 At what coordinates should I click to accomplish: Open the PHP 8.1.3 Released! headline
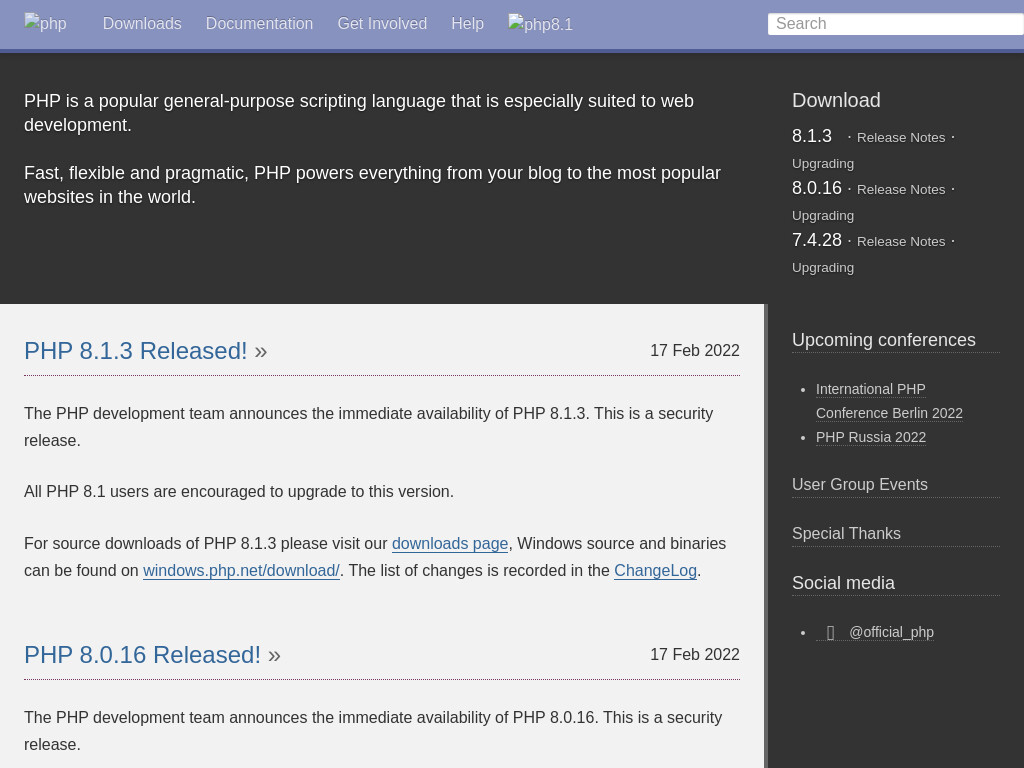[136, 351]
